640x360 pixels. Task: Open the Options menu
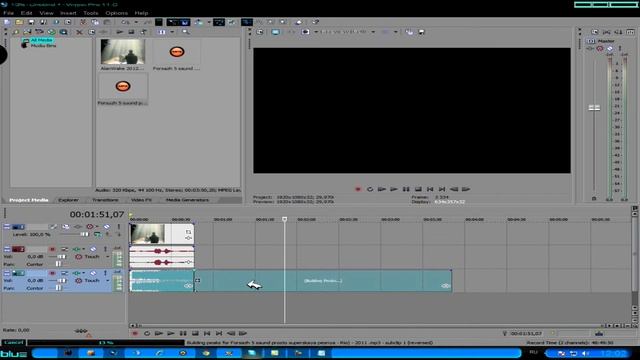click(116, 13)
